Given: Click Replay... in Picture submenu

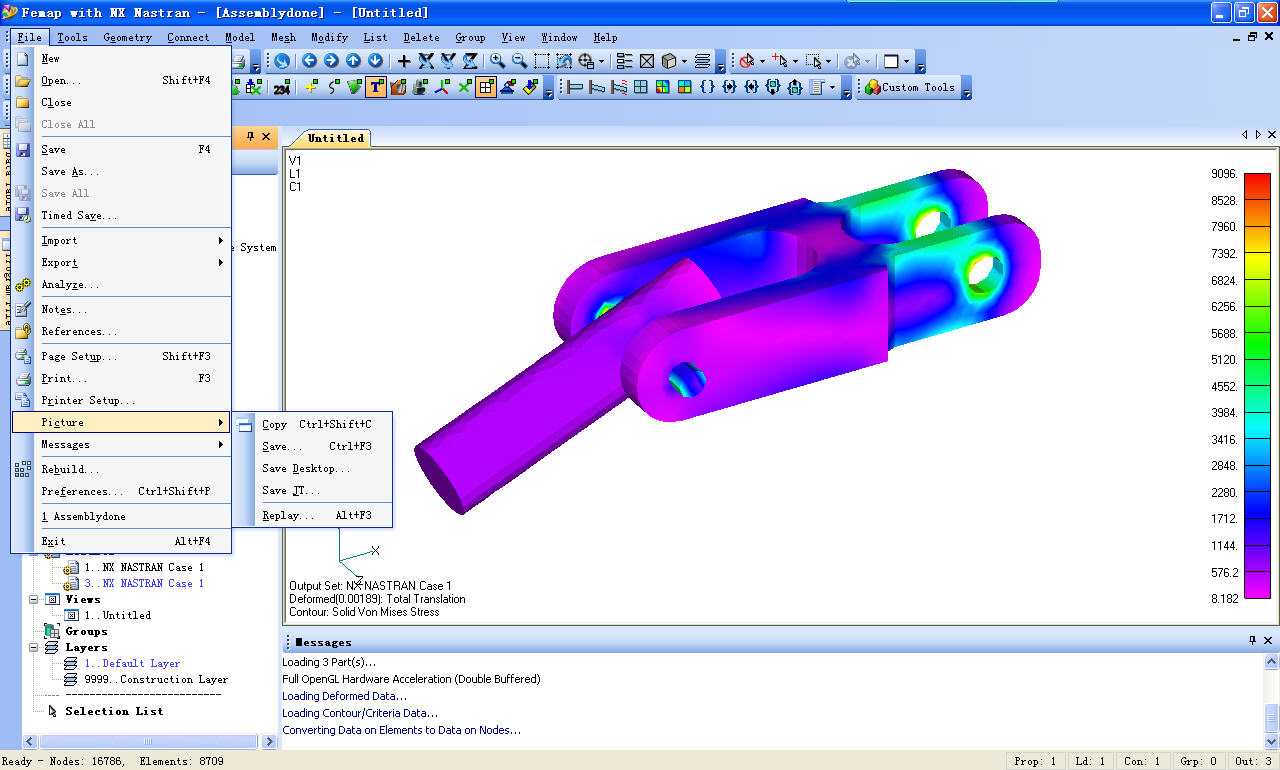Looking at the screenshot, I should coord(312,515).
